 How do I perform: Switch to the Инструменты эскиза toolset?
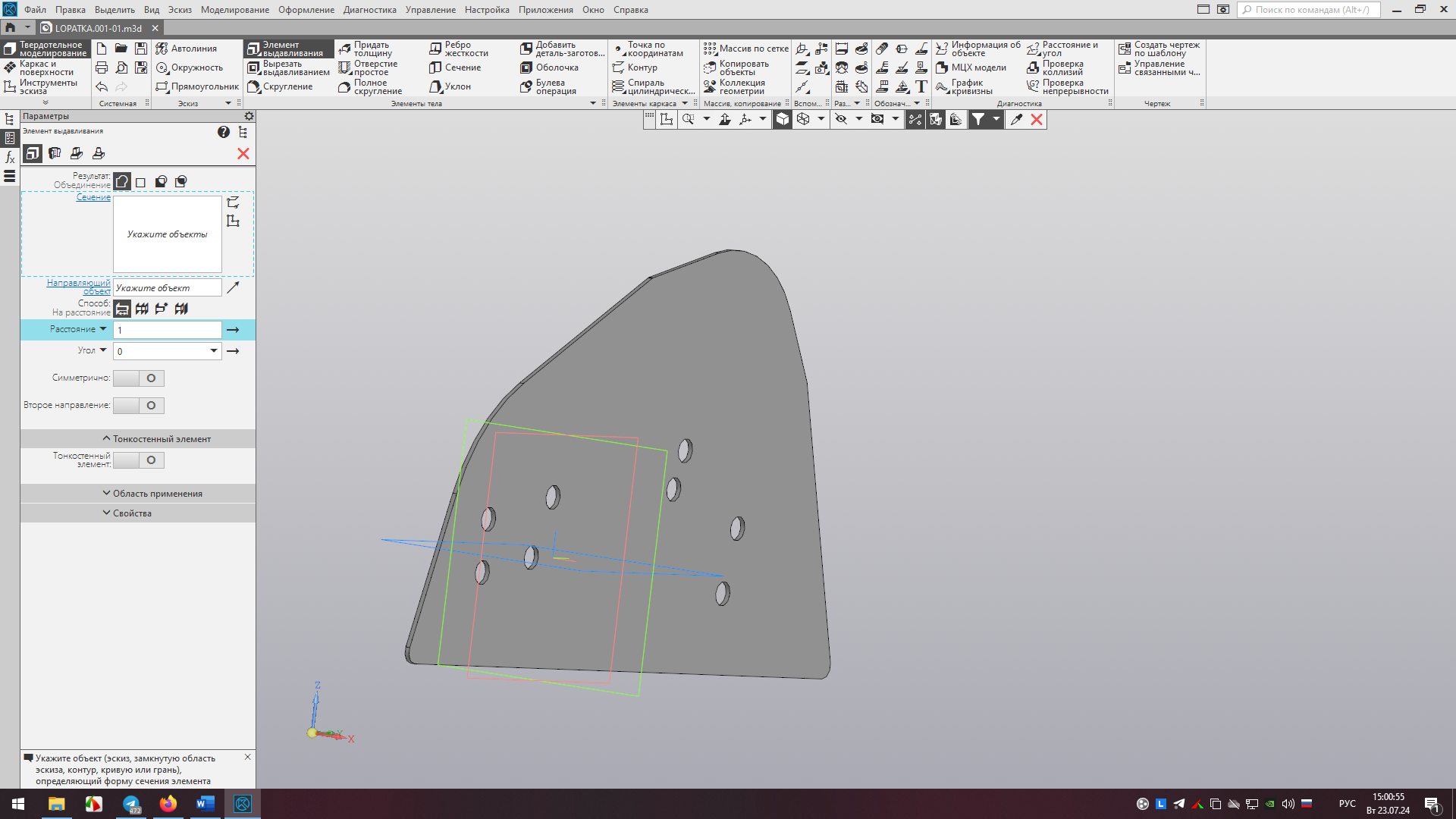[45, 86]
